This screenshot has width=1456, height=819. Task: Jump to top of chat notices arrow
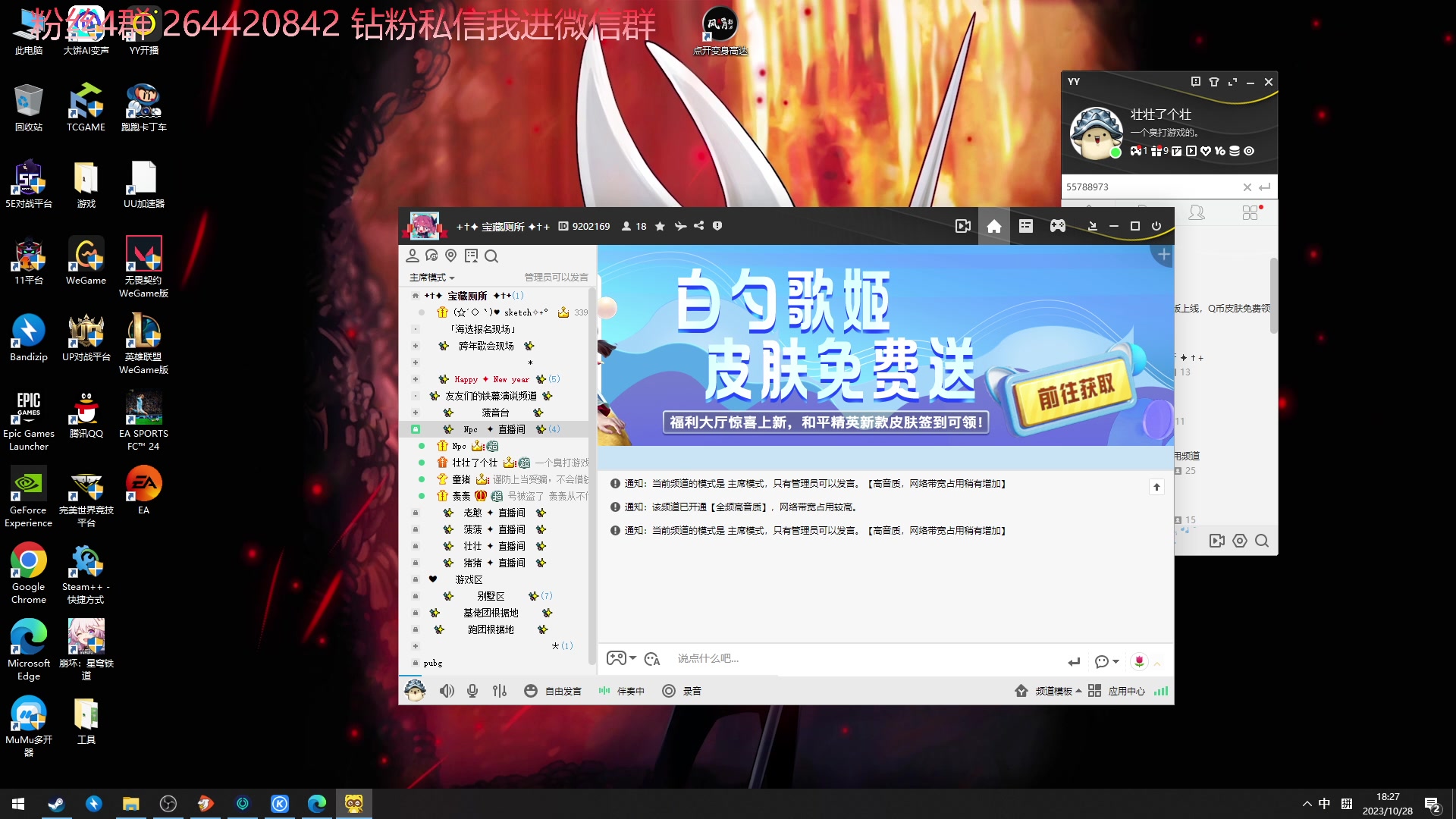pos(1156,487)
